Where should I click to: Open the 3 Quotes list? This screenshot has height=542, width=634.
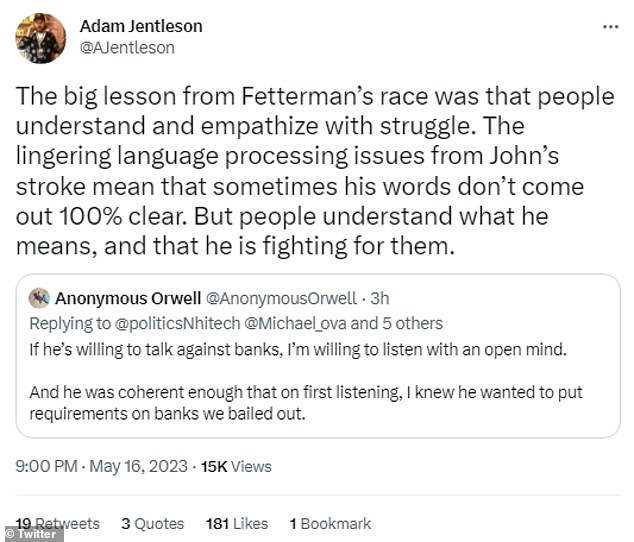152,523
